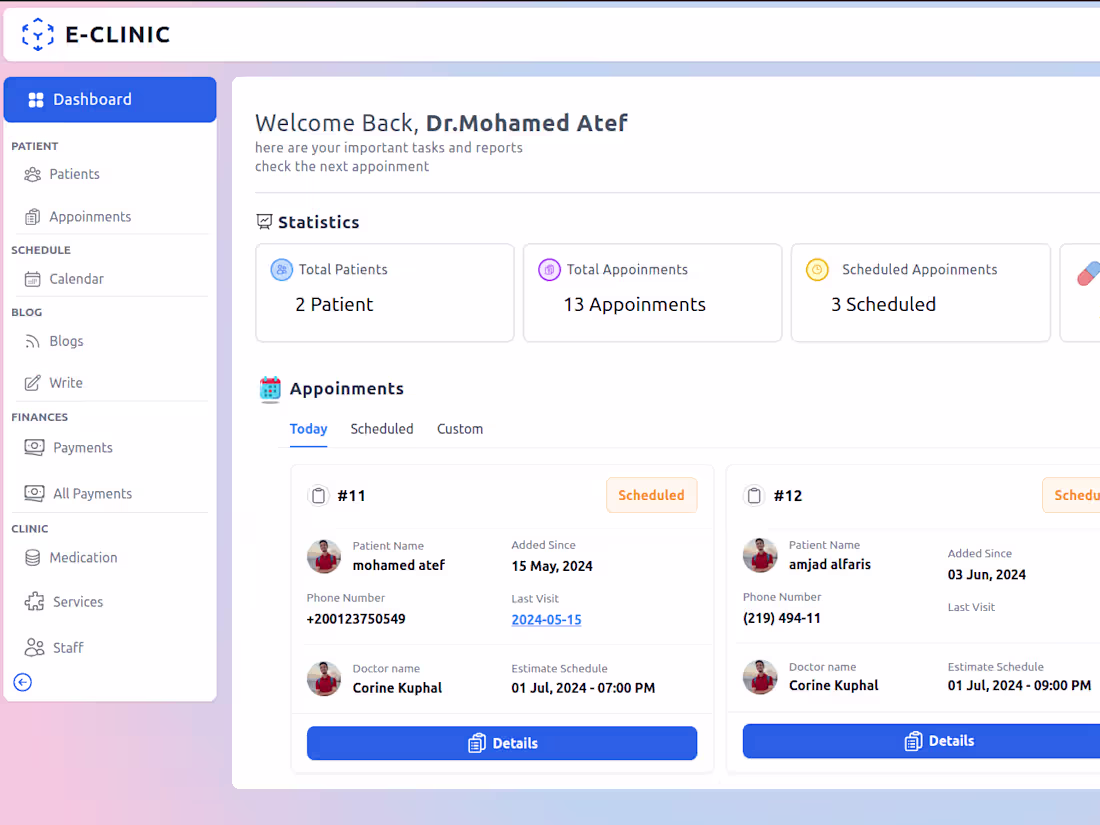Click the E-CLINIC logo icon
This screenshot has width=1100, height=825.
pos(37,34)
